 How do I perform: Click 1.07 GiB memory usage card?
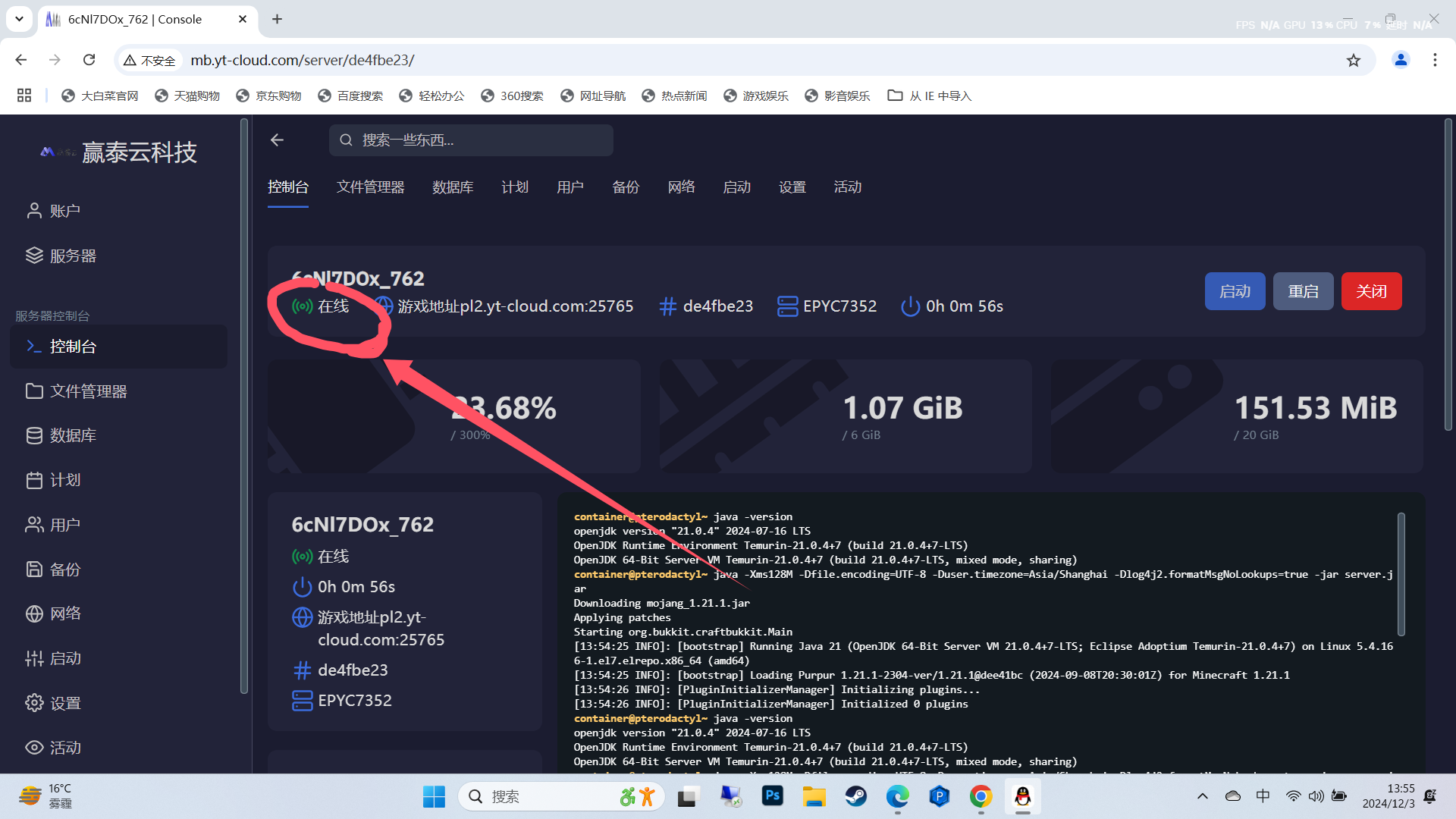[846, 416]
